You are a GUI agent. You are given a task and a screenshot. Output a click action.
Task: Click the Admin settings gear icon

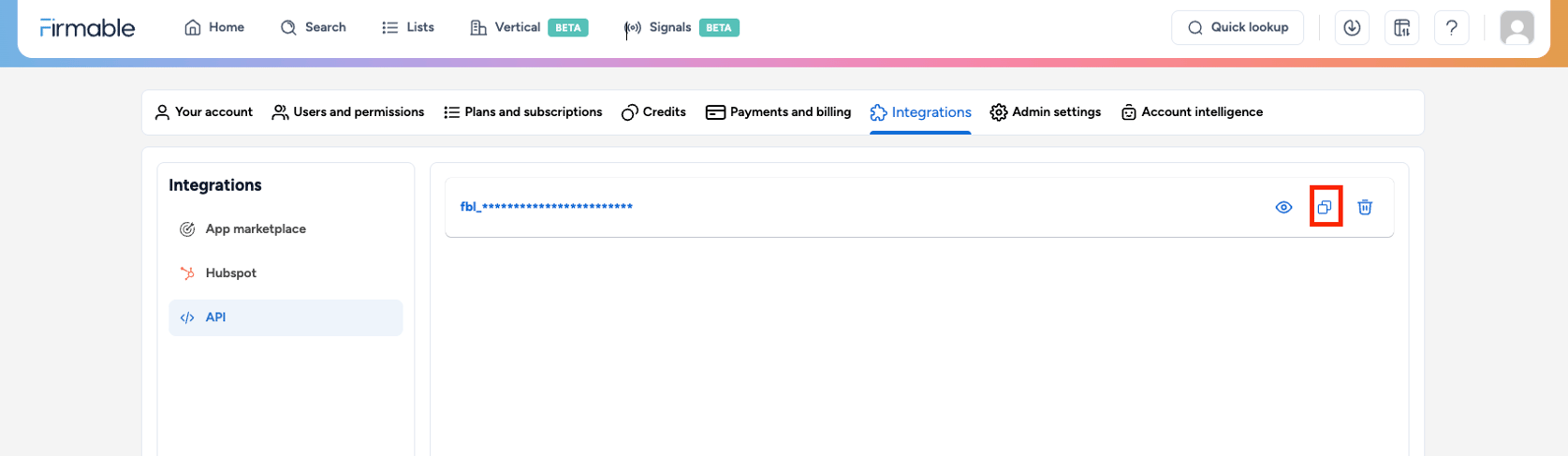click(999, 112)
